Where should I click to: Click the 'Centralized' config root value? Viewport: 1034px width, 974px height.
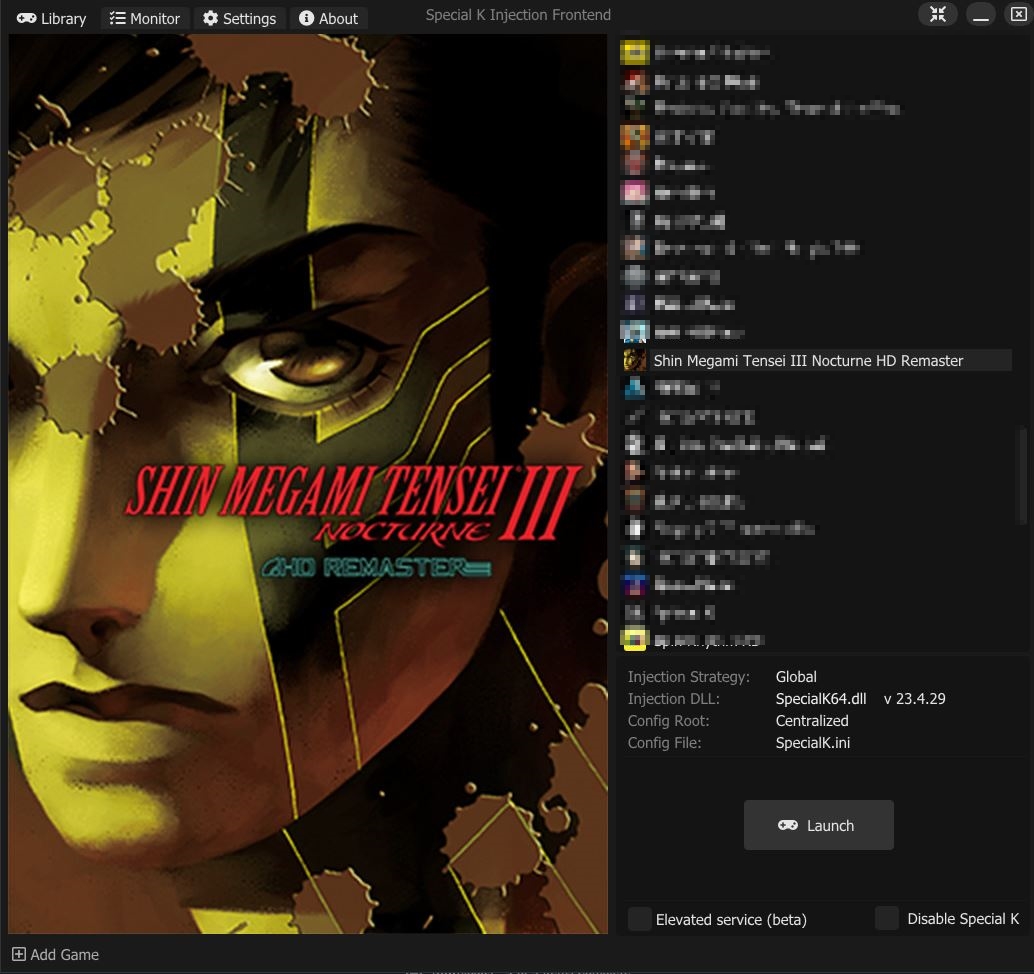coord(812,721)
